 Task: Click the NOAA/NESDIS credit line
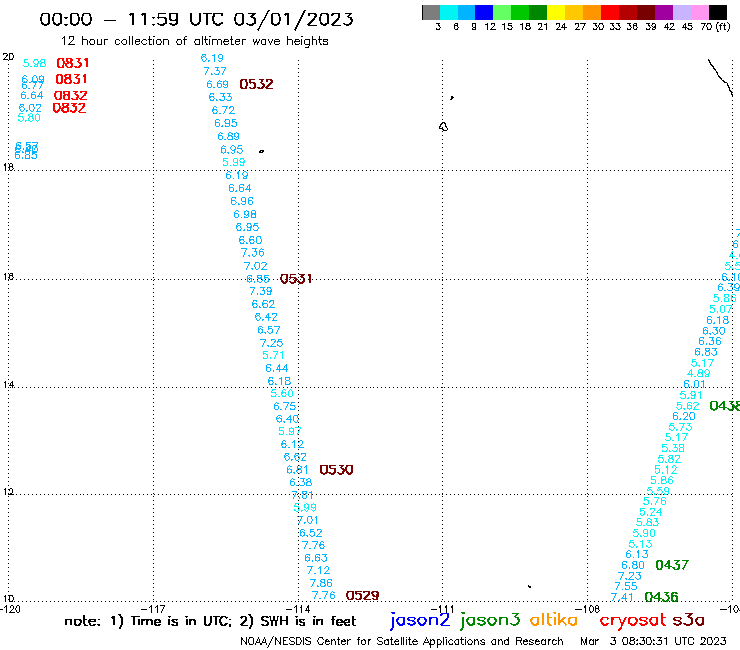coord(402,642)
